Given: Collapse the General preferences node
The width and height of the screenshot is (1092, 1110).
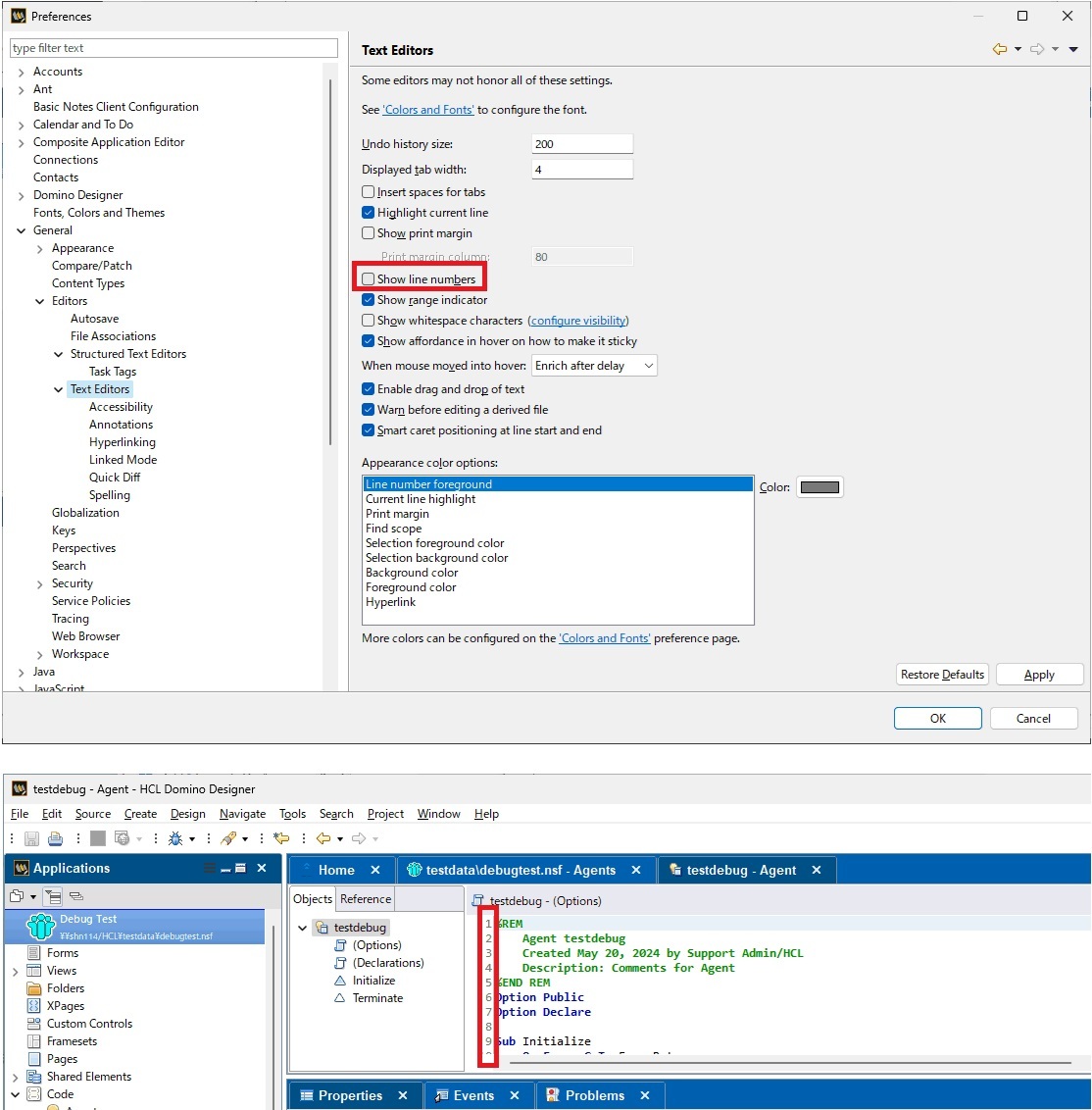Looking at the screenshot, I should click(22, 230).
